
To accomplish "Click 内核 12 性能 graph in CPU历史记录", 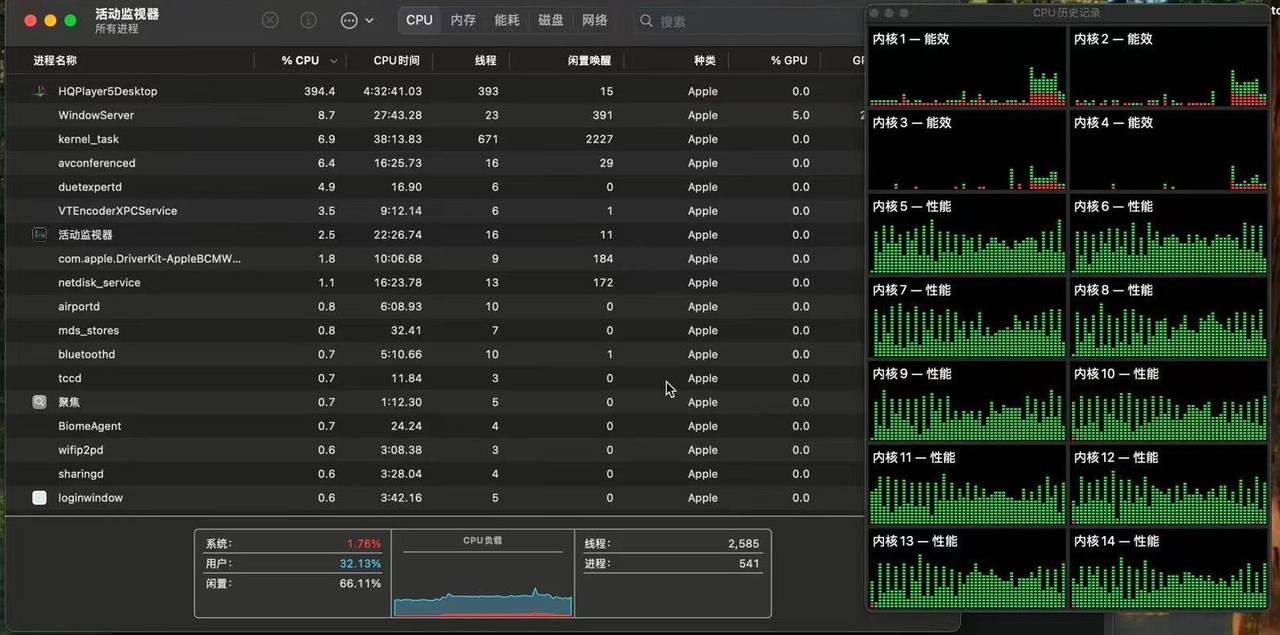I will (x=1168, y=486).
